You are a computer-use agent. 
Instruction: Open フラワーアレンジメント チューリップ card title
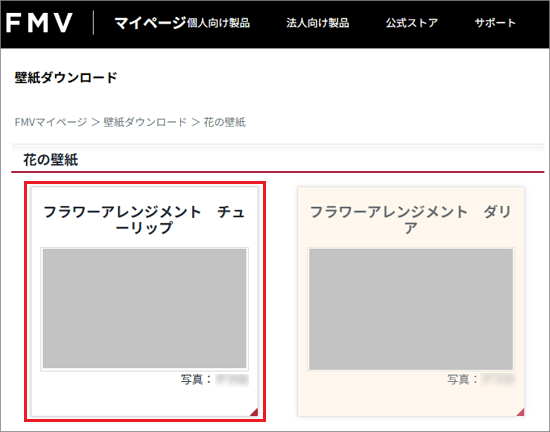(145, 220)
